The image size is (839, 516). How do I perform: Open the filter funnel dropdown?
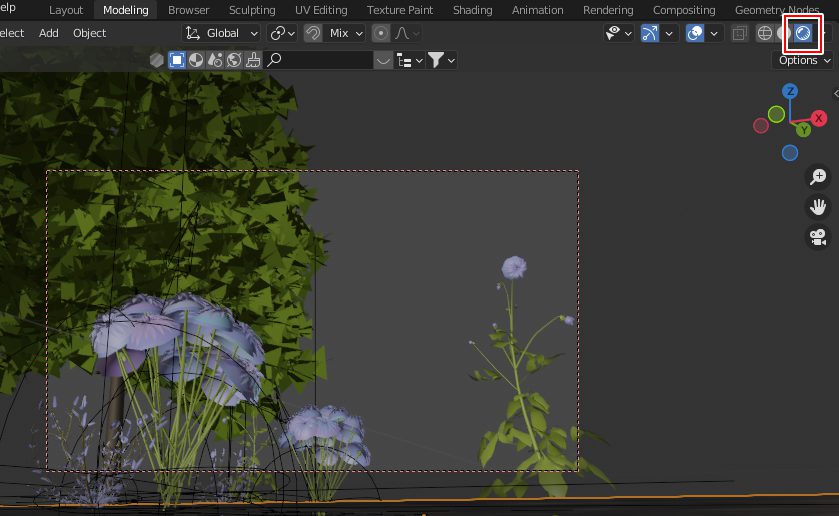pyautogui.click(x=441, y=60)
